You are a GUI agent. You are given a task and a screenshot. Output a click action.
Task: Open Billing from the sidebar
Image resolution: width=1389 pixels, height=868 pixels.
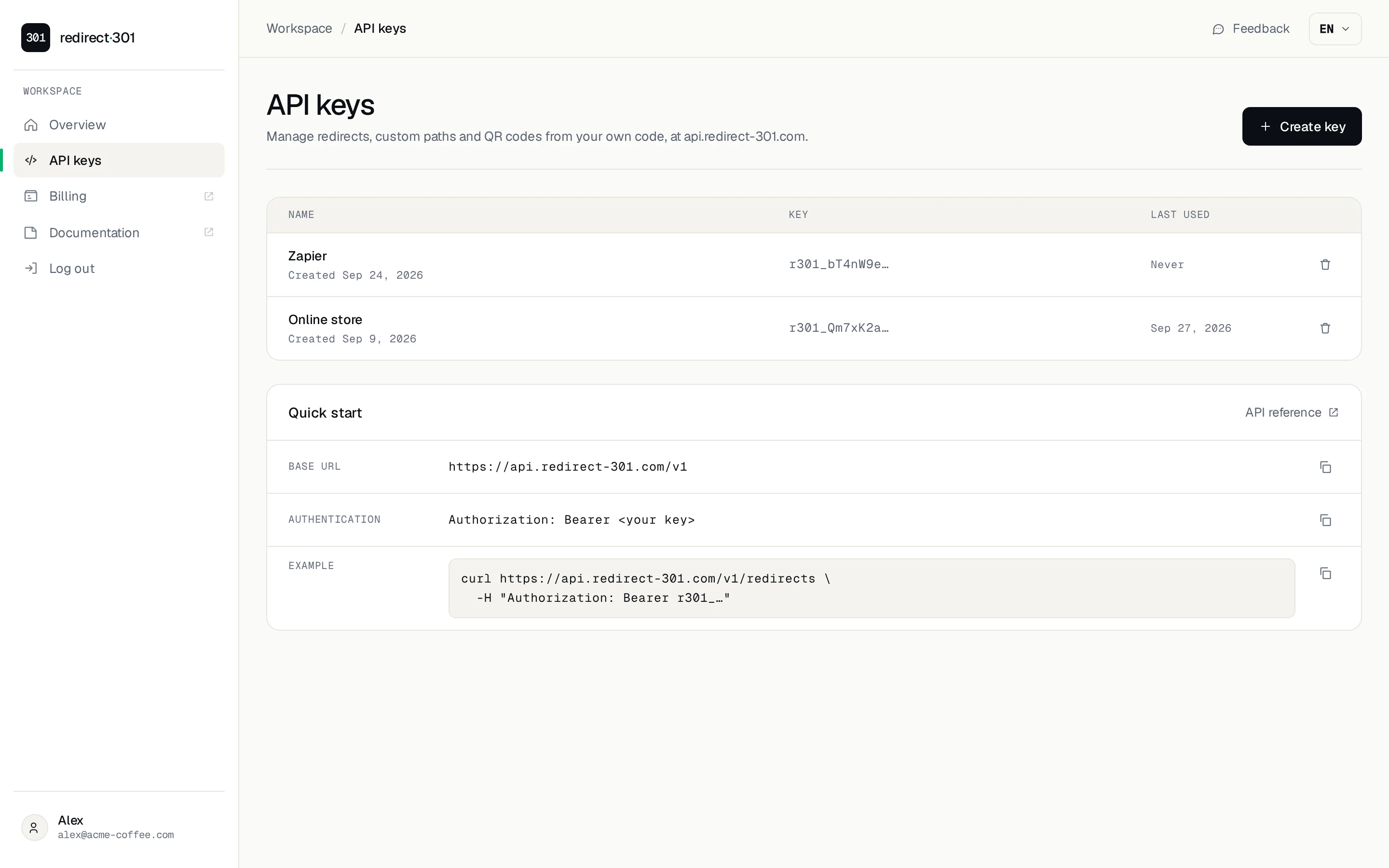(x=119, y=196)
